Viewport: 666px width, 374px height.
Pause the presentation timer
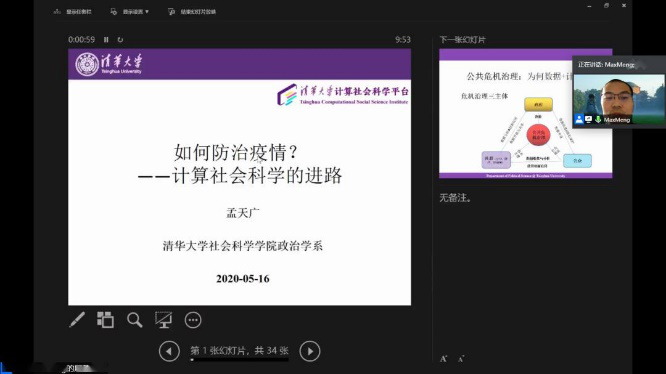pyautogui.click(x=106, y=39)
